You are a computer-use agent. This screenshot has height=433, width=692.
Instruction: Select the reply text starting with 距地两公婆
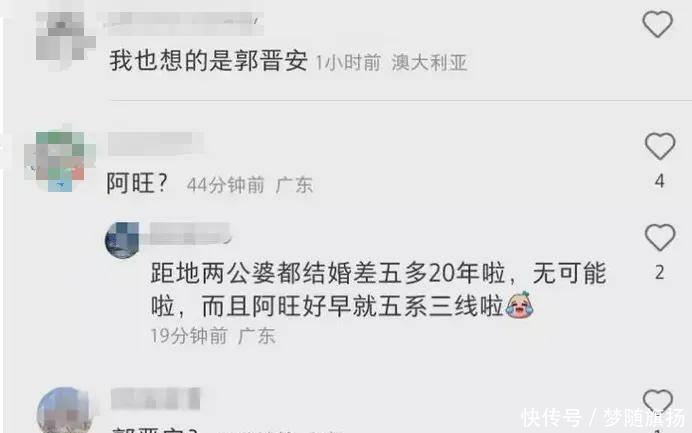click(x=378, y=290)
